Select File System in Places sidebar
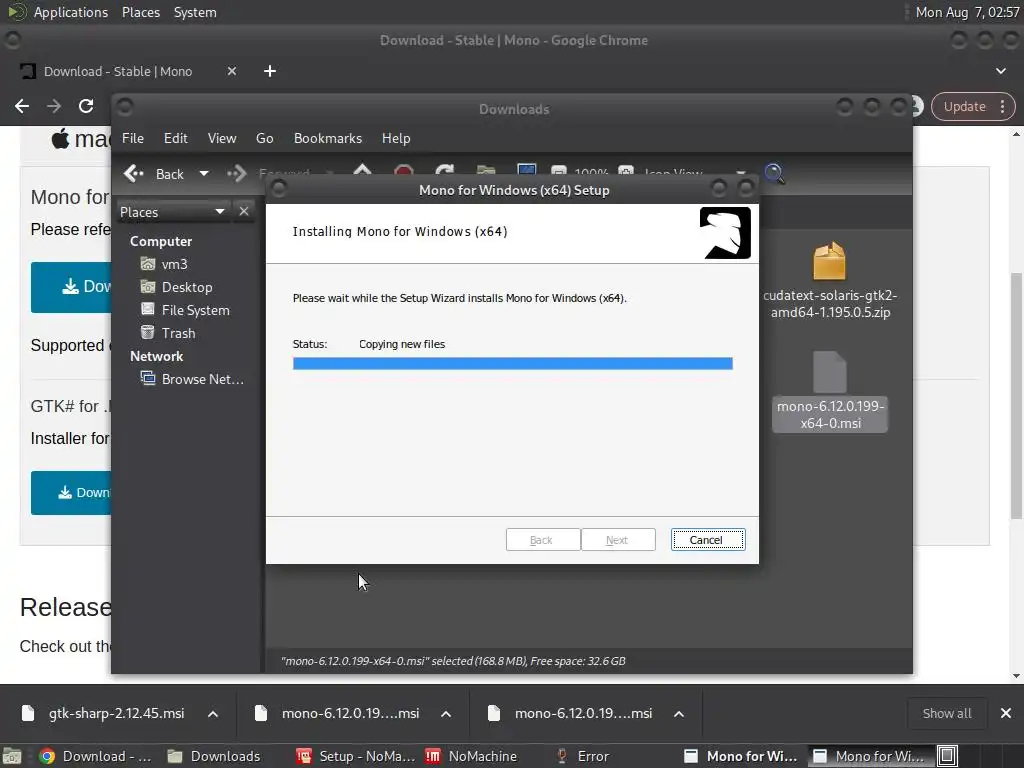 pos(185,310)
